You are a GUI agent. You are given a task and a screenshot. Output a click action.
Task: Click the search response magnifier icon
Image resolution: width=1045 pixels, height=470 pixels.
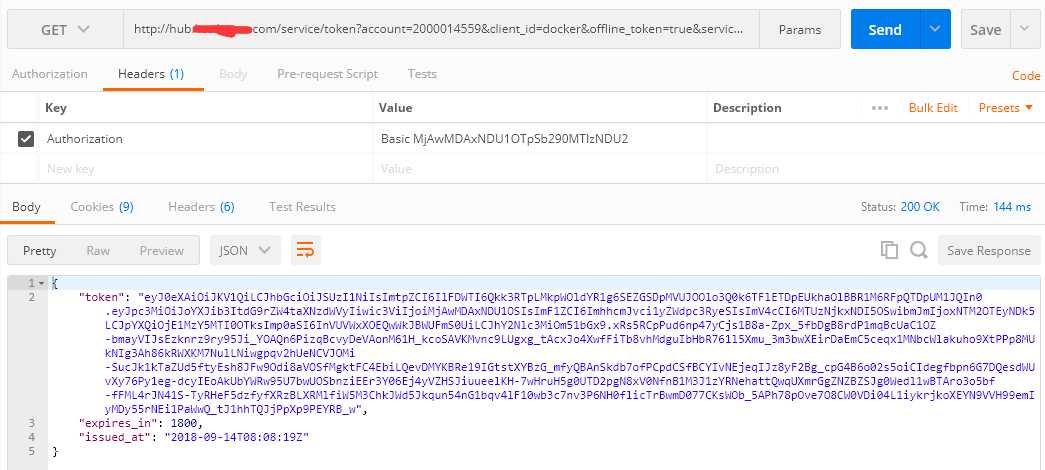click(x=916, y=250)
